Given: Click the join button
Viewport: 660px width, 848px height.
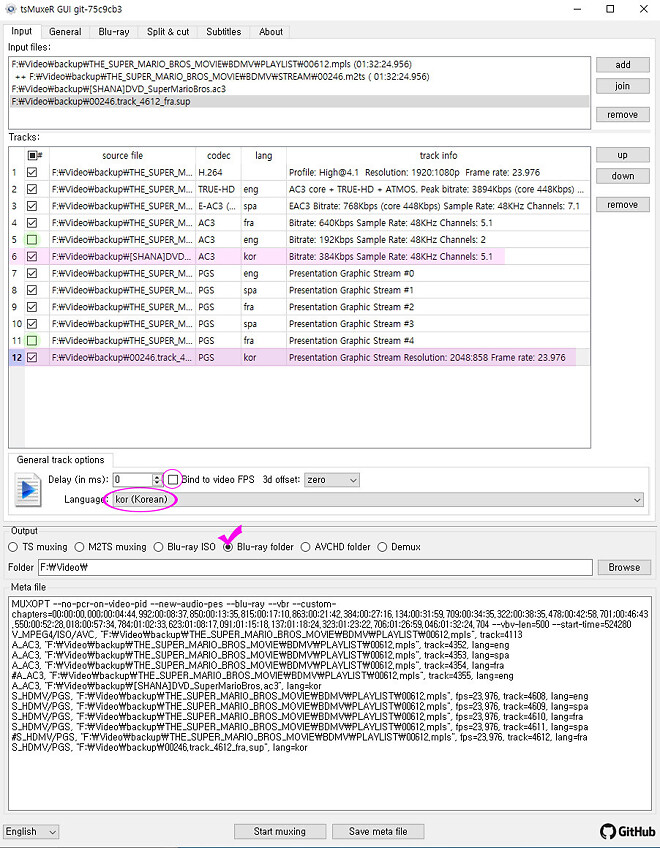Looking at the screenshot, I should (x=623, y=86).
